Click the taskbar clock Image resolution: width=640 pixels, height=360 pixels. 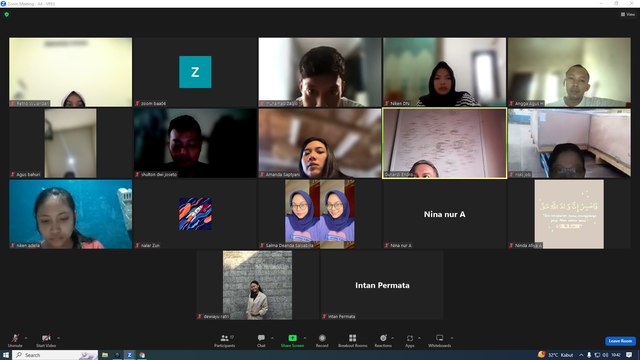pyautogui.click(x=616, y=355)
